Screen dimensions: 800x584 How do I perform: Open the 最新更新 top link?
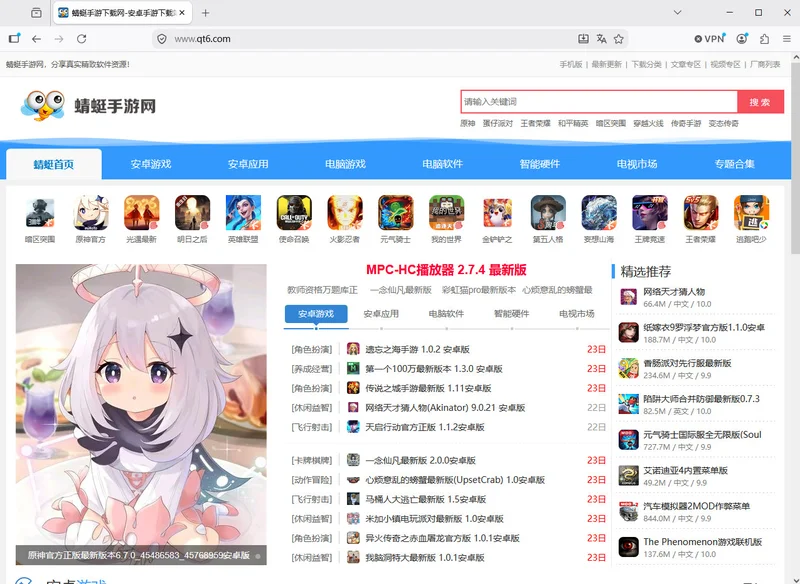coord(607,64)
